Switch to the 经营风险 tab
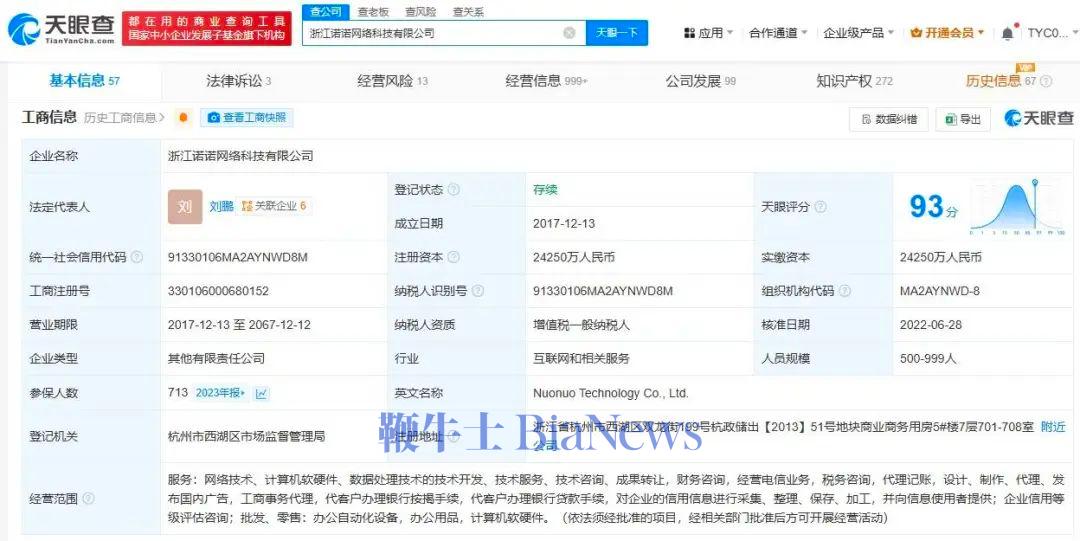 tap(392, 81)
